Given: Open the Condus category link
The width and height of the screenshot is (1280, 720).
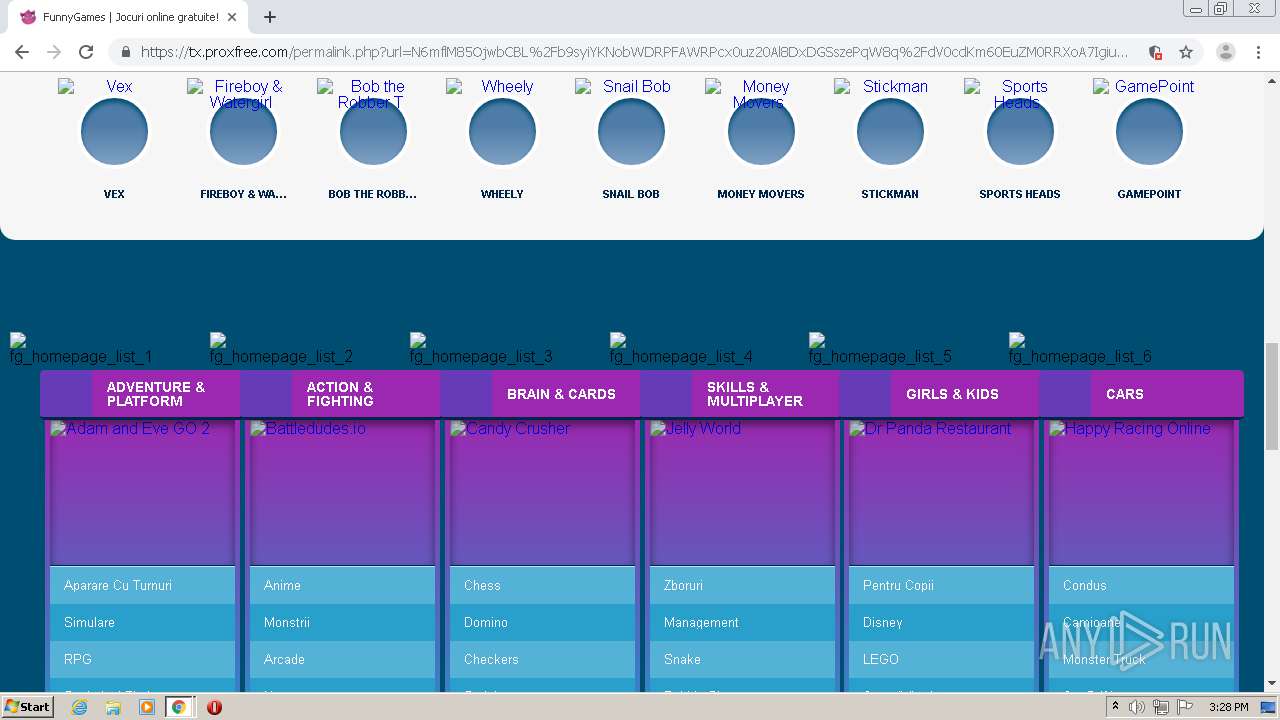Looking at the screenshot, I should pyautogui.click(x=1141, y=585).
